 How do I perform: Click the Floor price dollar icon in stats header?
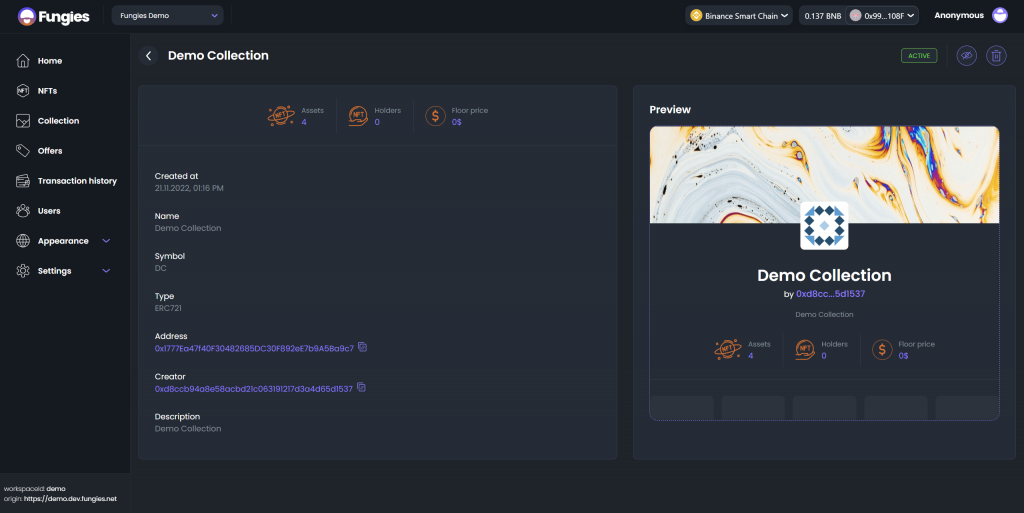point(435,116)
